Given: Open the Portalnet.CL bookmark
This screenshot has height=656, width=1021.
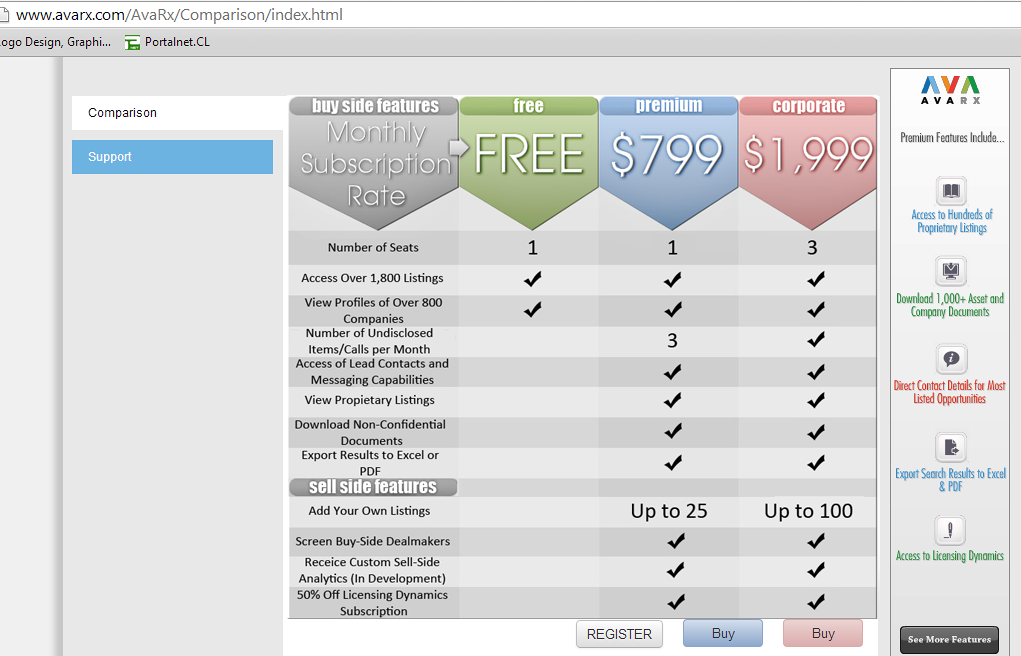Looking at the screenshot, I should tap(168, 42).
